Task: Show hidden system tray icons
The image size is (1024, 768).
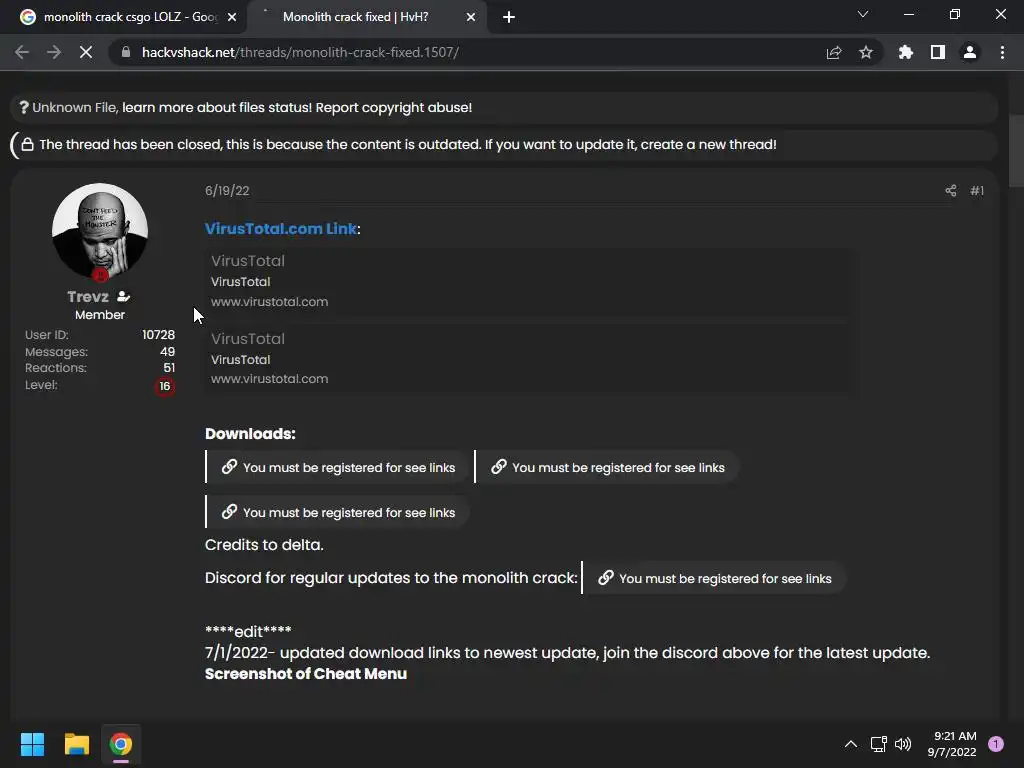Action: pyautogui.click(x=851, y=744)
